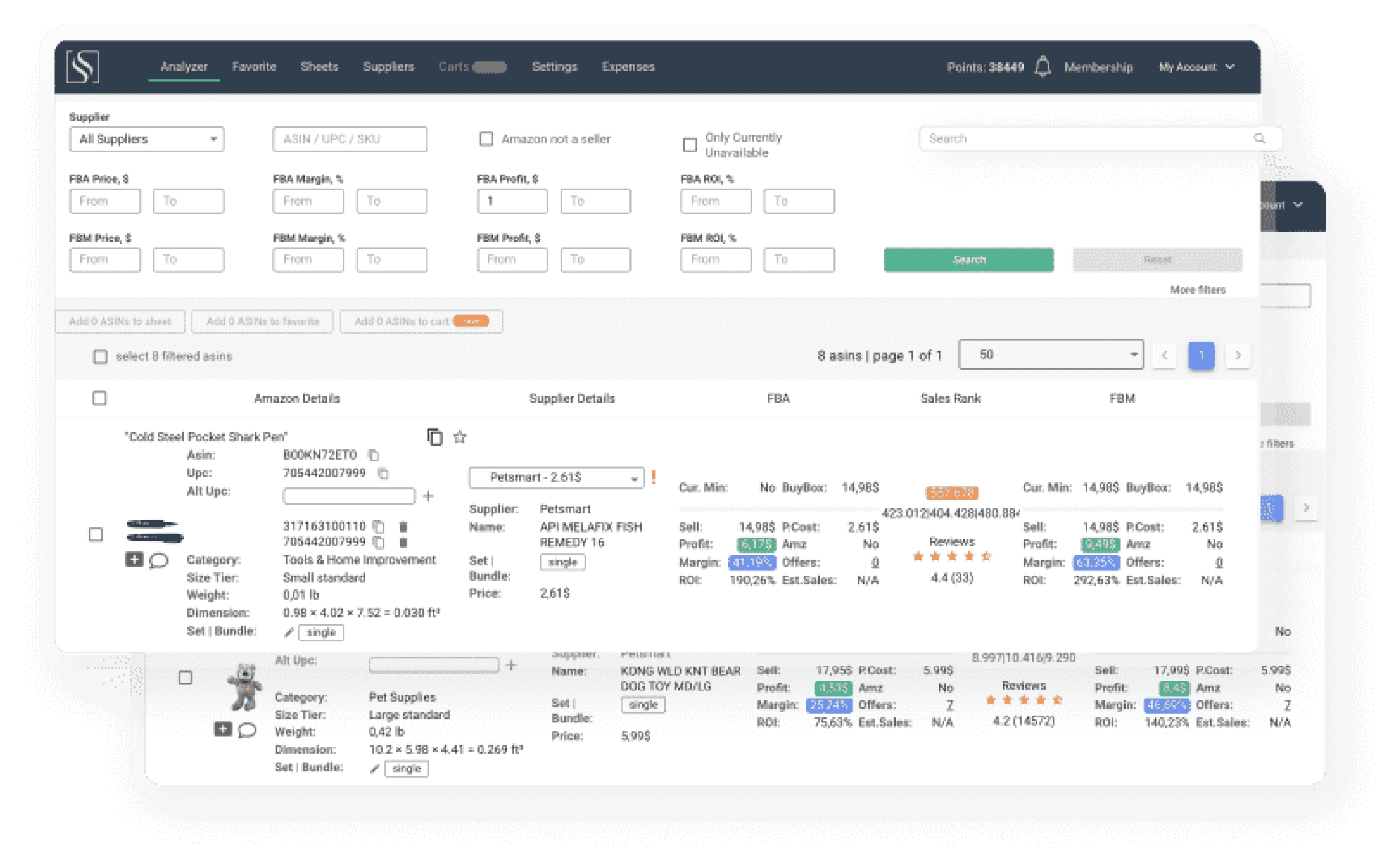Check Only Currently Unavailable option

690,144
